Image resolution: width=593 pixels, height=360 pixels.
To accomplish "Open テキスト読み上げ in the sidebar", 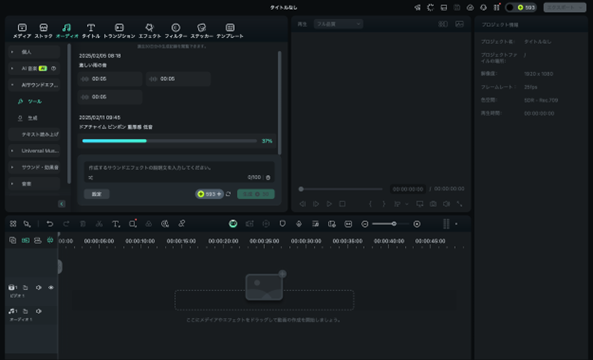I will point(34,134).
